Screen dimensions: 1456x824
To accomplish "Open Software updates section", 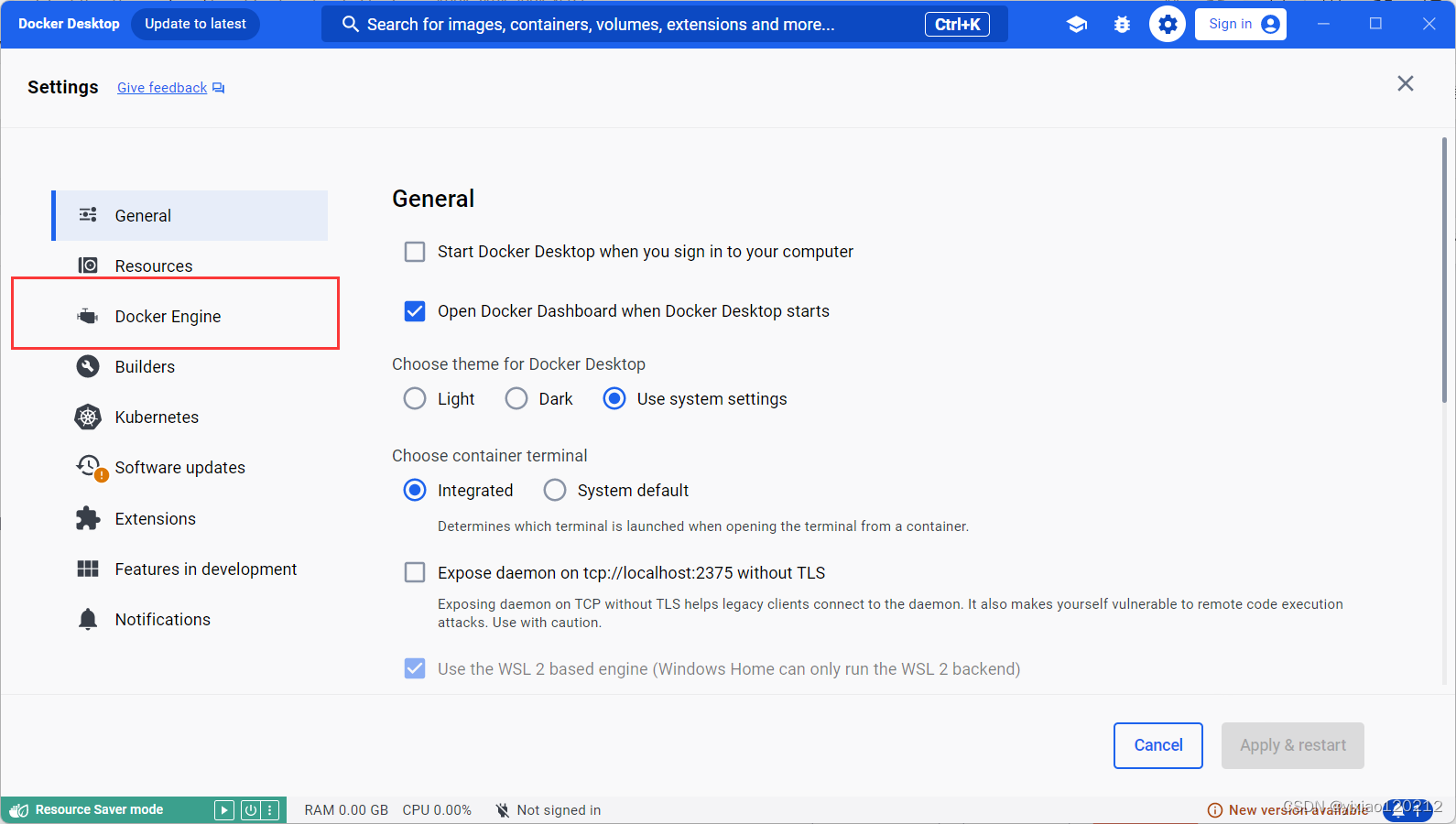I will 190,467.
